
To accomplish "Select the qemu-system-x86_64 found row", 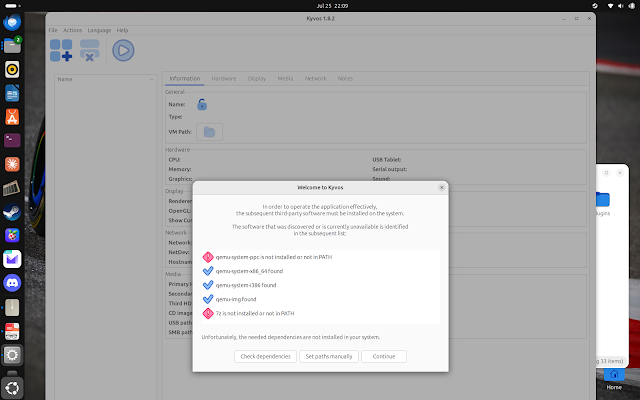I will coord(320,271).
